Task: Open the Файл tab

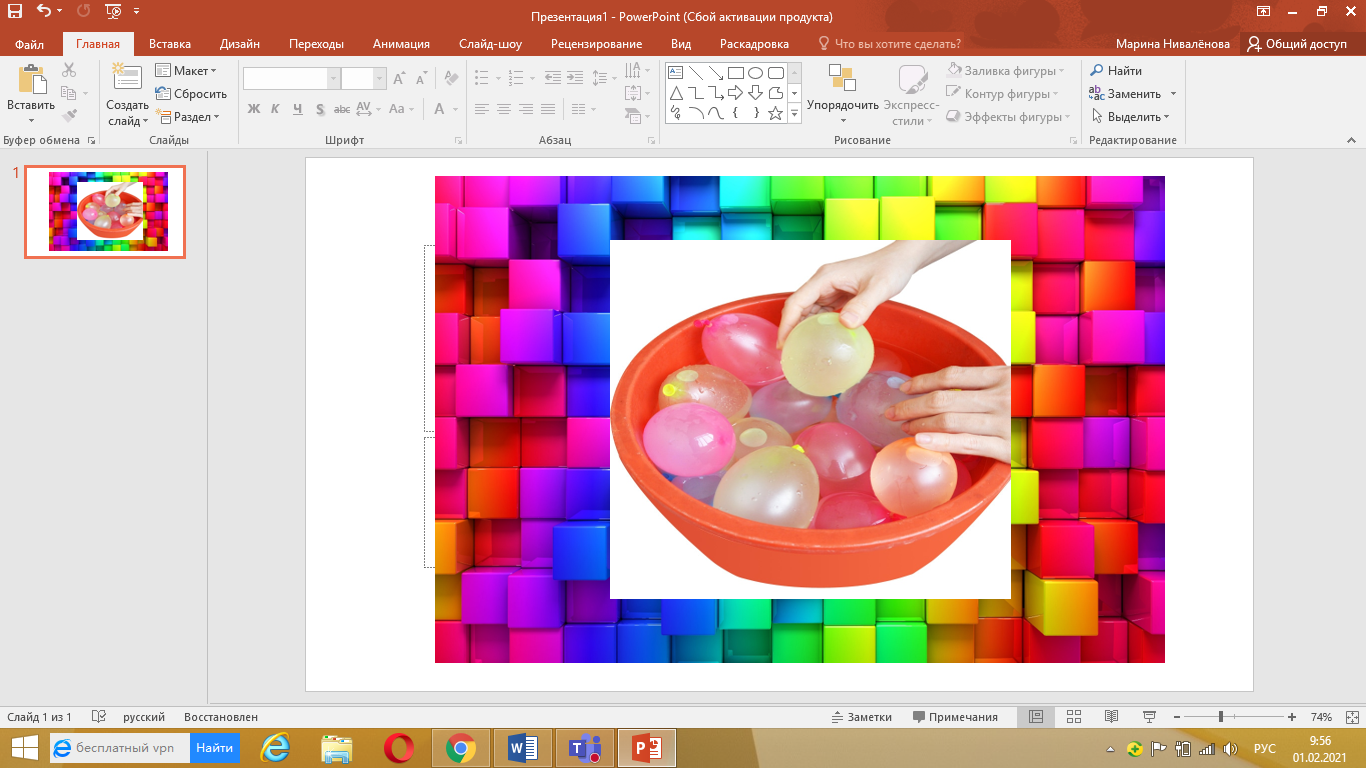Action: 29,44
